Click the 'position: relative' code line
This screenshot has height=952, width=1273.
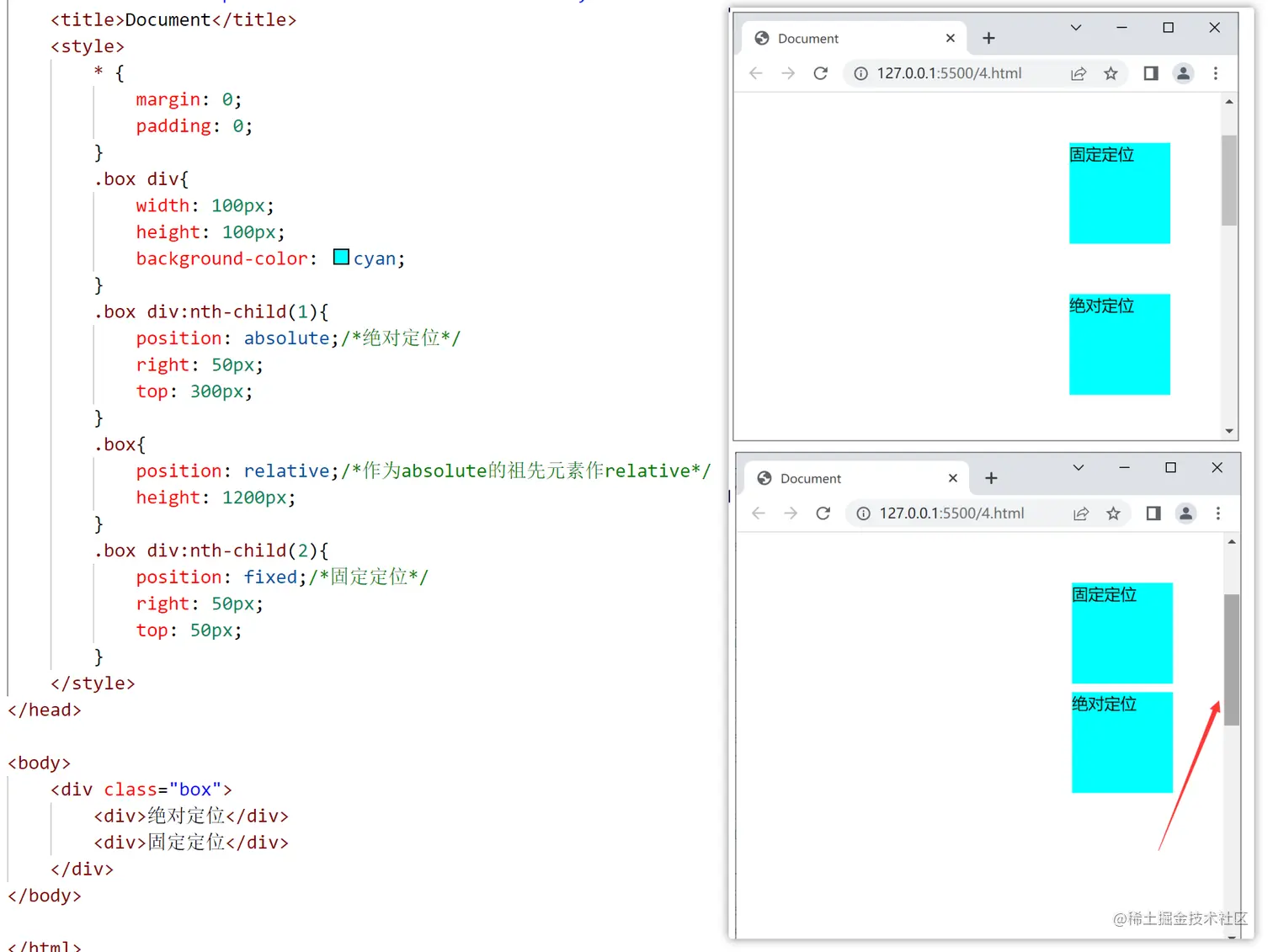(423, 471)
